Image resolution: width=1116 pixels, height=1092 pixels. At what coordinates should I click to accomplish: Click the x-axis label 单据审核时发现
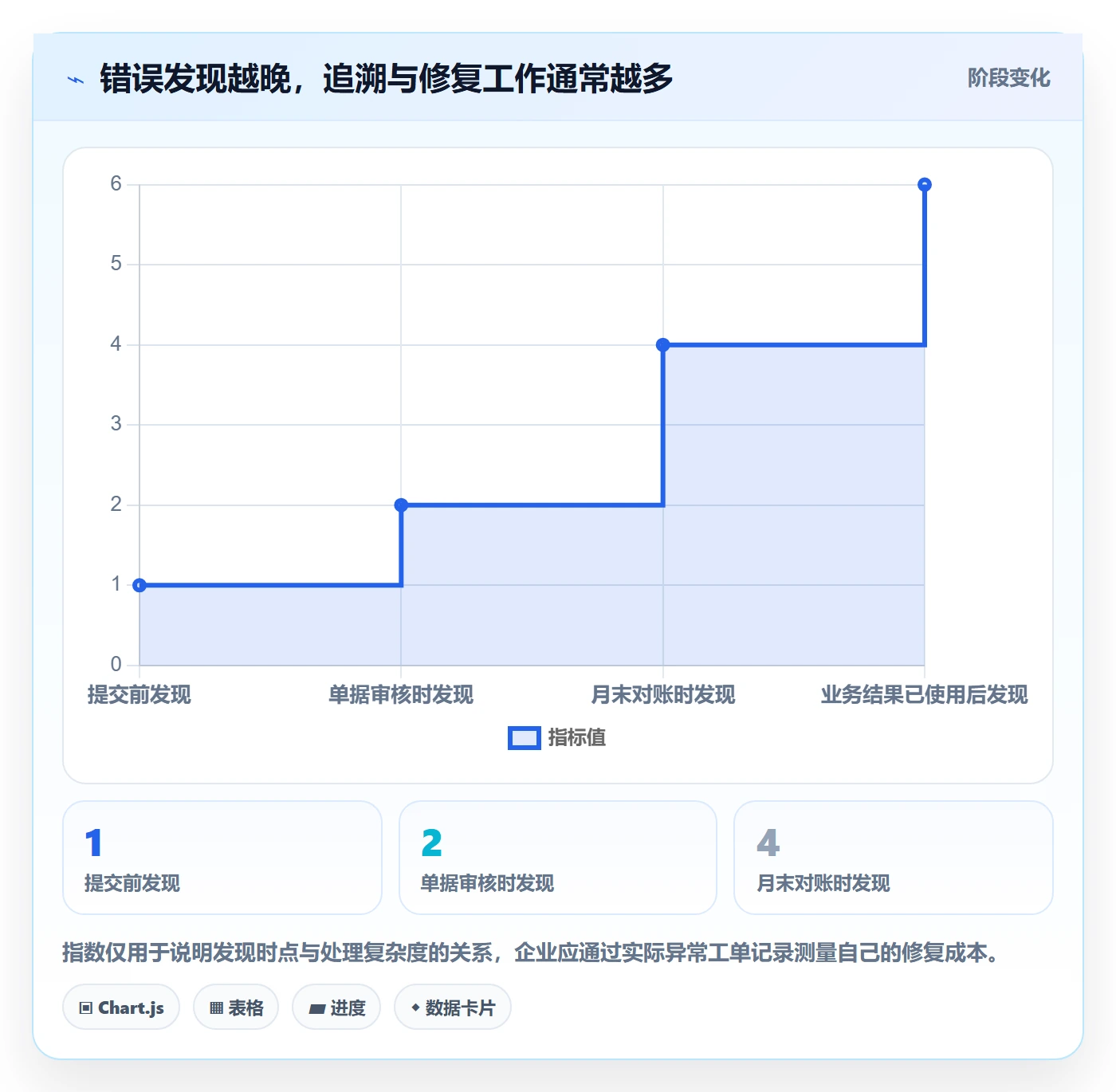coord(401,695)
